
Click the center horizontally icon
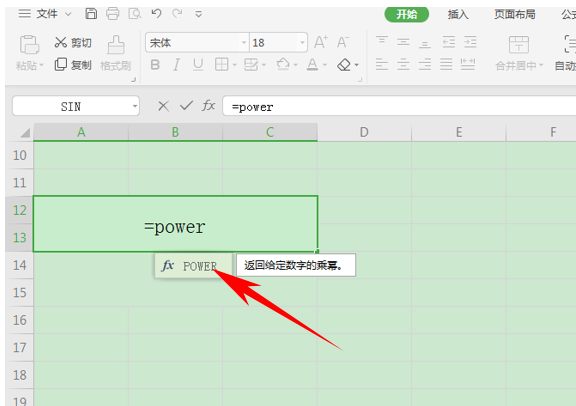(403, 65)
